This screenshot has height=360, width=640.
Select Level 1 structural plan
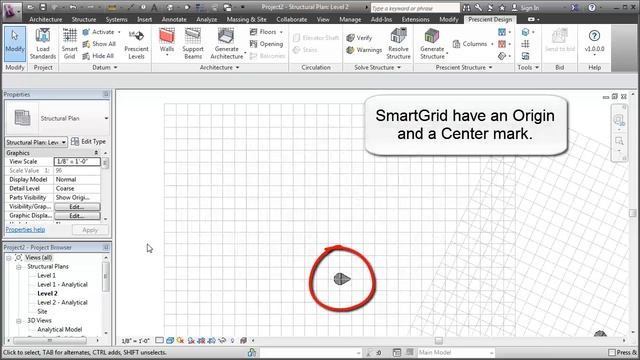(47, 276)
